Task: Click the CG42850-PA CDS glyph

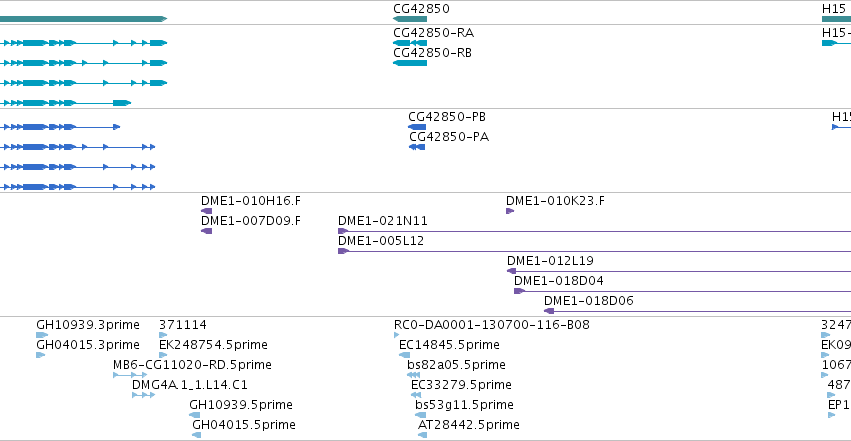Action: point(417,147)
